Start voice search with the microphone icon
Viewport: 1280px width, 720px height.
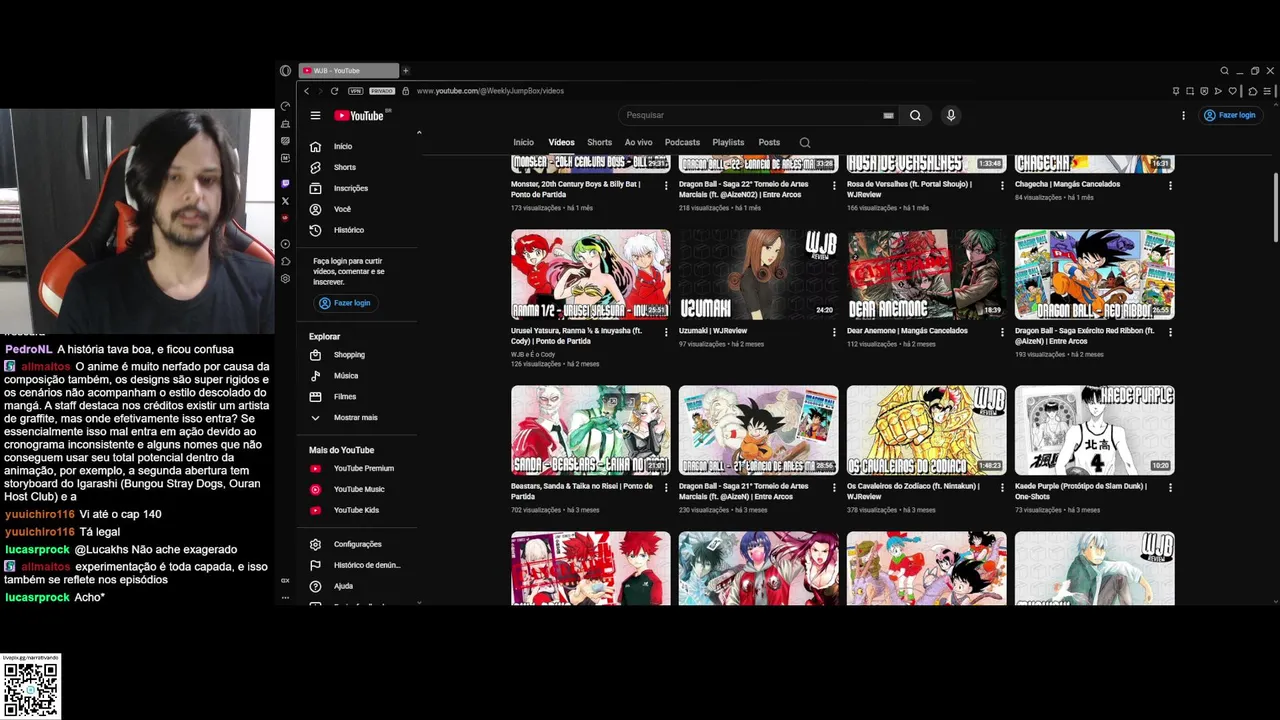coord(951,115)
